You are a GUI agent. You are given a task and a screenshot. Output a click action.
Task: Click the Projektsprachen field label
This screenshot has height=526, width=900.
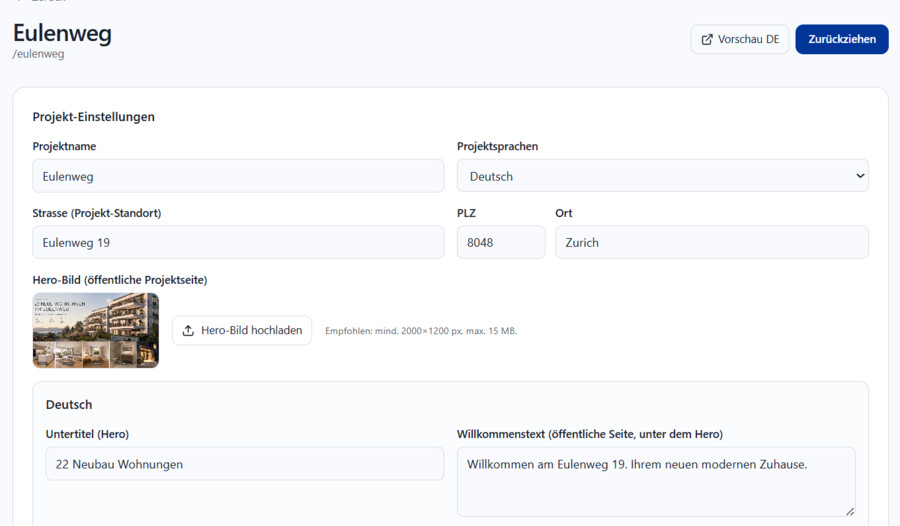498,146
